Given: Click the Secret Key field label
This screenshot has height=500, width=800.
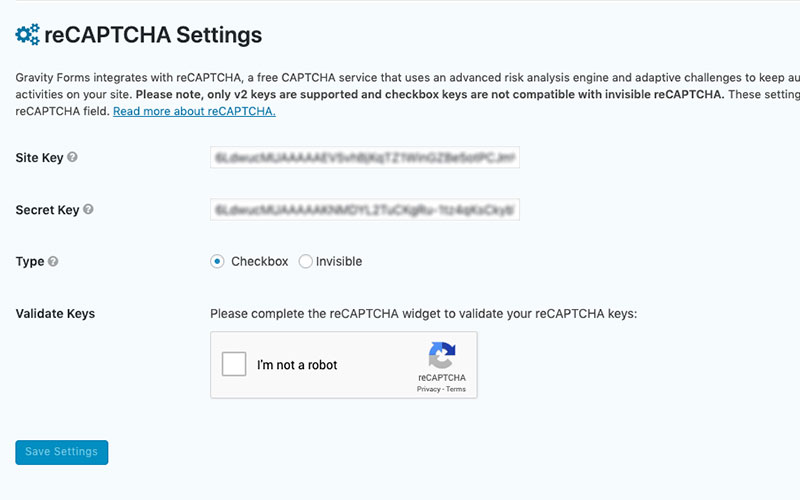Looking at the screenshot, I should tap(47, 210).
